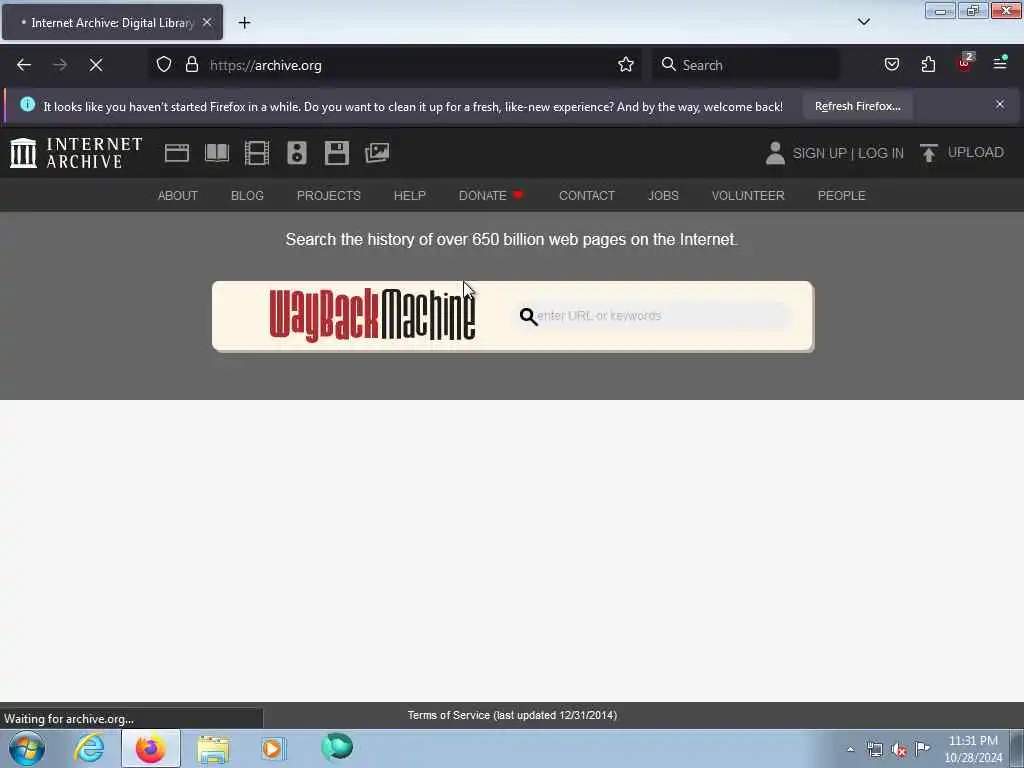Screen dimensions: 1024x768
Task: Open the taskbar clock and date
Action: (x=973, y=749)
